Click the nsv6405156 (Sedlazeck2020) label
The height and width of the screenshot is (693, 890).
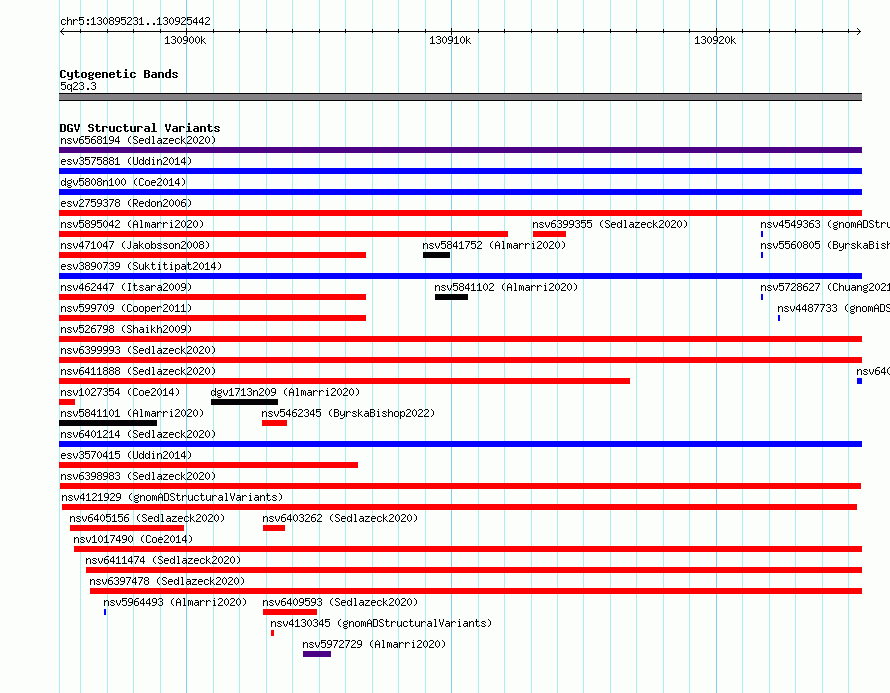coord(147,518)
